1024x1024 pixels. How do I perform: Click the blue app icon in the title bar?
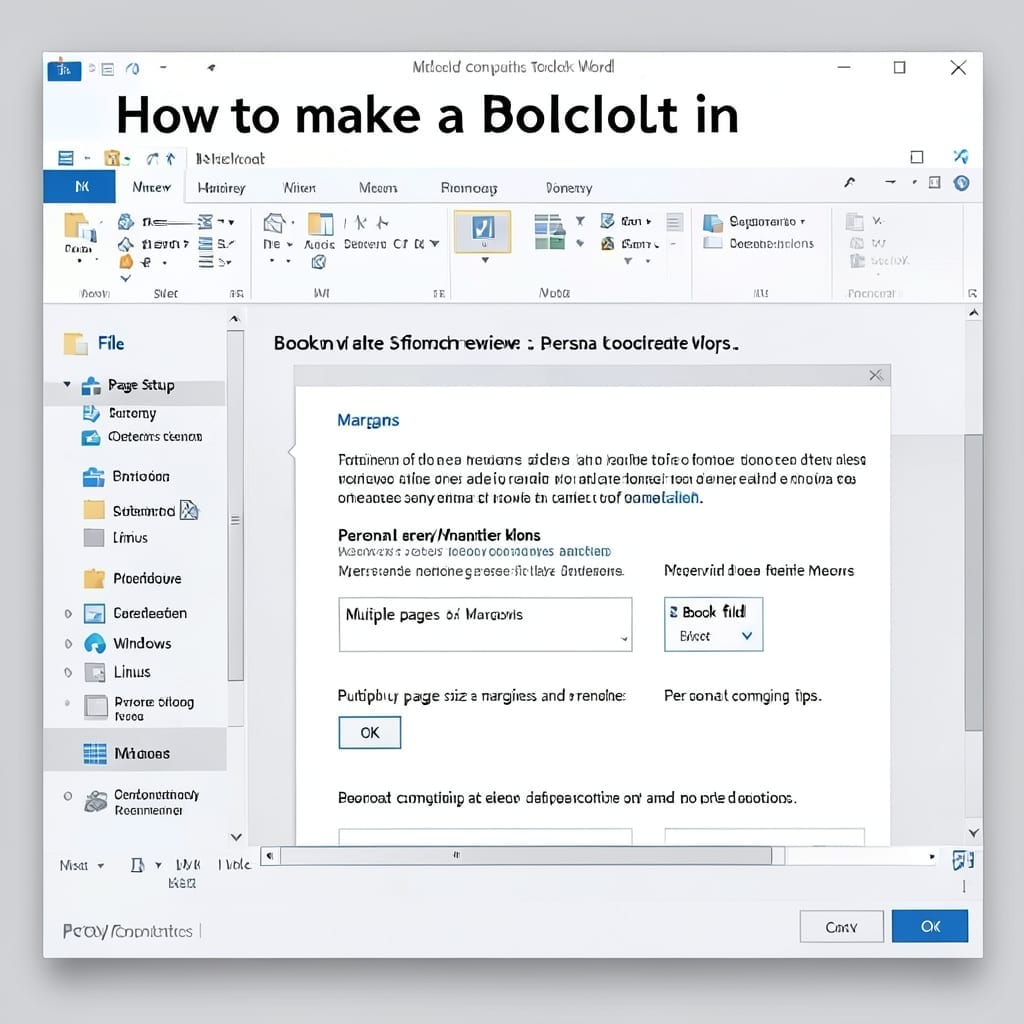point(64,69)
